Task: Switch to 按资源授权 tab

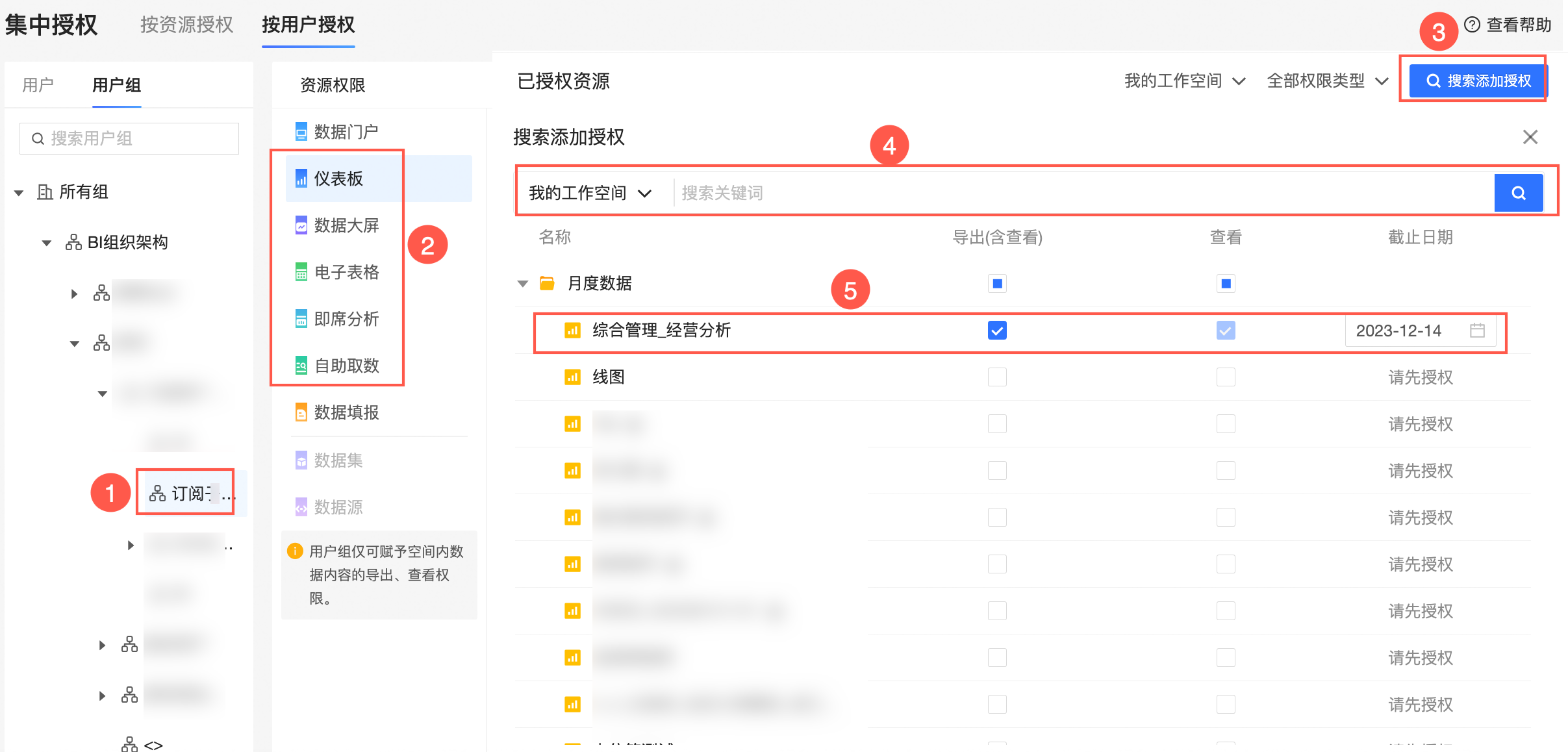Action: 186,25
